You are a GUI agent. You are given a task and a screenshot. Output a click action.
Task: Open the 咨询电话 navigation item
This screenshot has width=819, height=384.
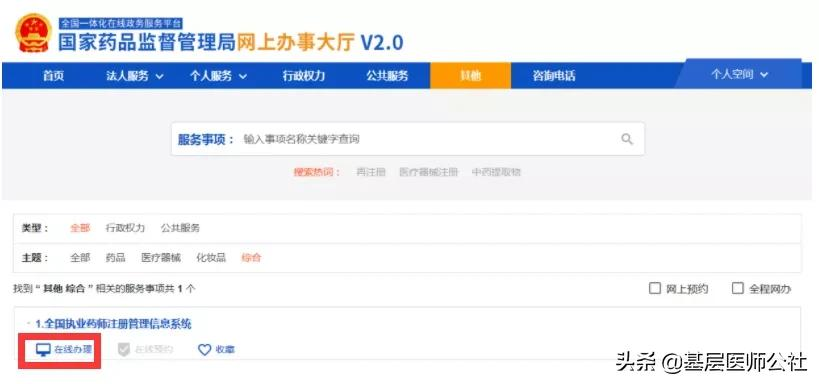coord(554,76)
